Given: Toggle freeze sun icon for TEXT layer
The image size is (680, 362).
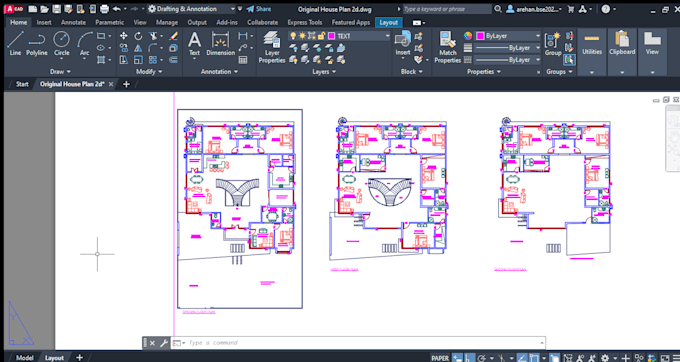Looking at the screenshot, I should tap(302, 36).
